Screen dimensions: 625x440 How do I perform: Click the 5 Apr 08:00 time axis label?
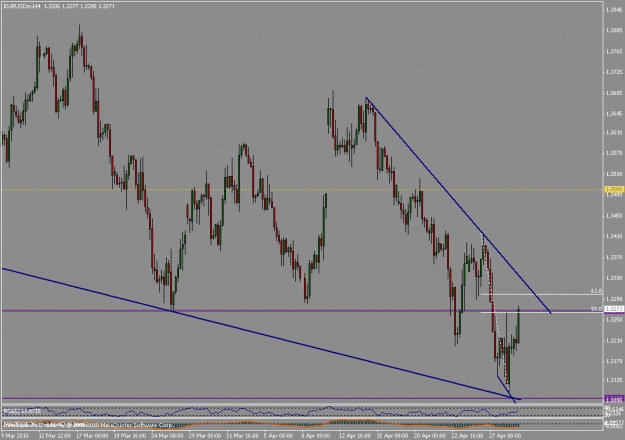(x=279, y=436)
